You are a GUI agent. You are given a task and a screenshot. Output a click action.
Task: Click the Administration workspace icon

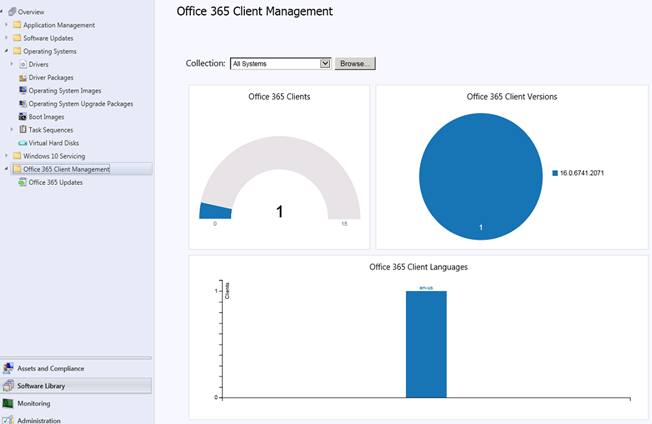(8, 420)
